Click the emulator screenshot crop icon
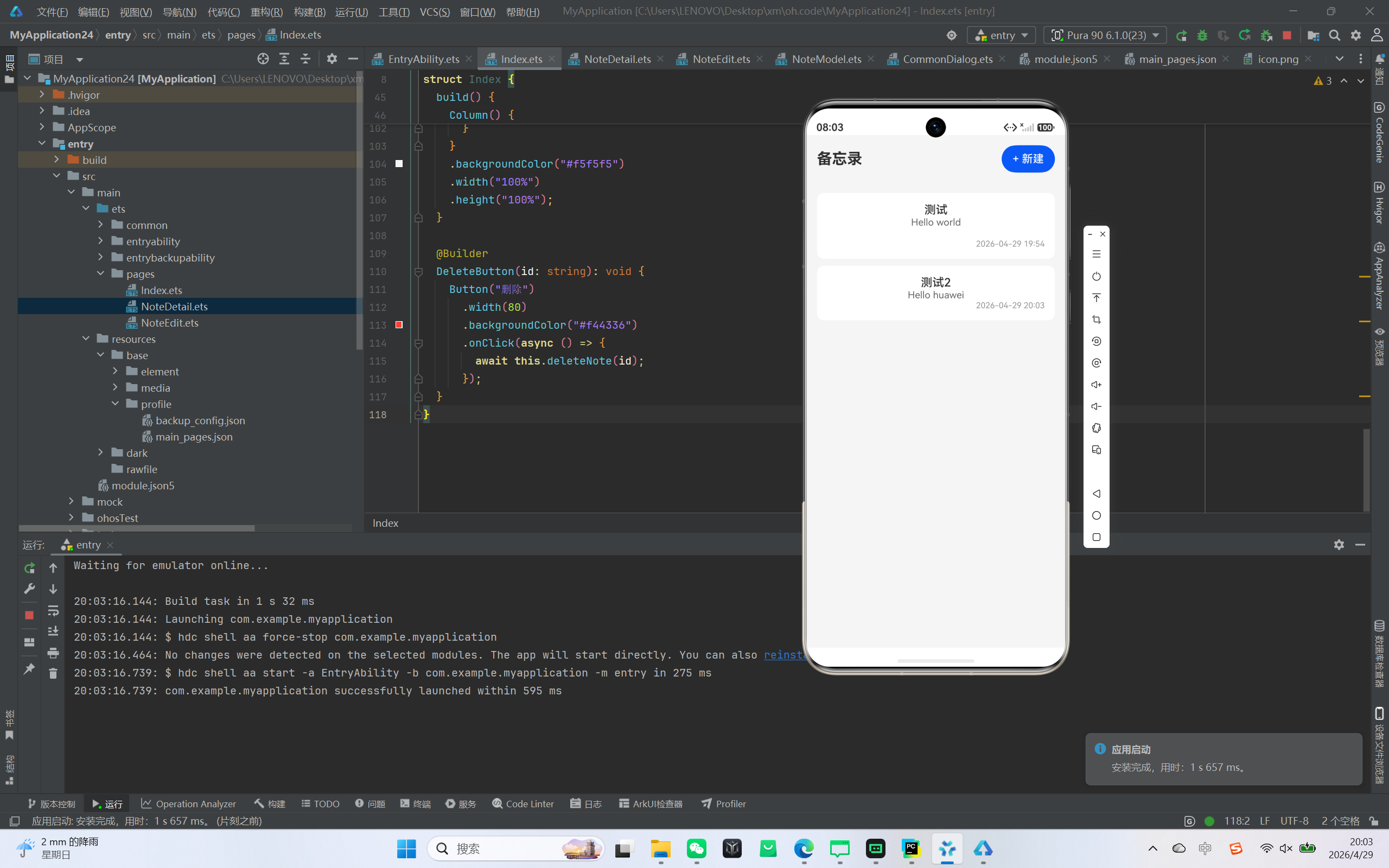Viewport: 1389px width, 868px height. [1096, 320]
